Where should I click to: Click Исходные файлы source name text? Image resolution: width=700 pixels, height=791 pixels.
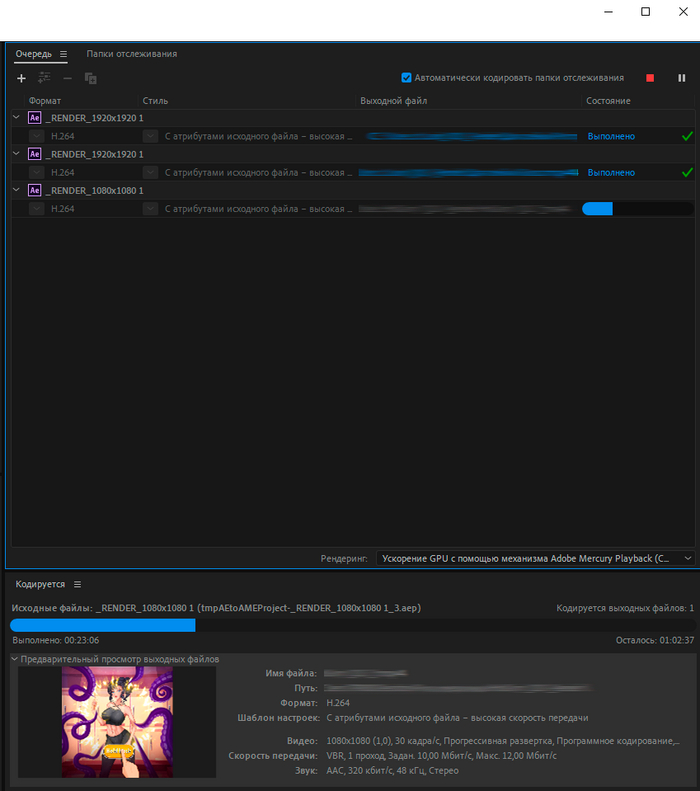click(x=216, y=608)
